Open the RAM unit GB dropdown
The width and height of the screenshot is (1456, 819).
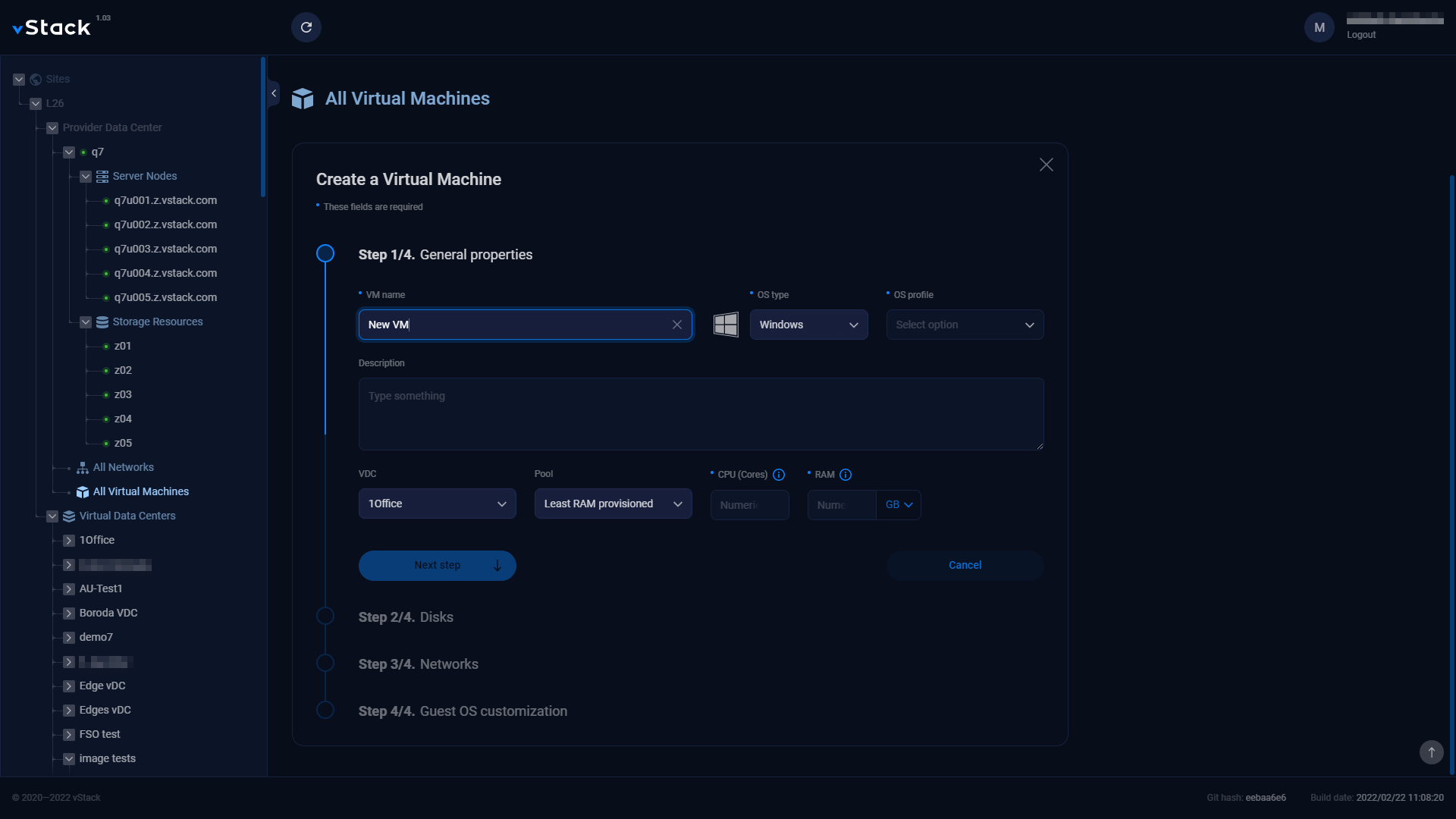click(x=899, y=505)
